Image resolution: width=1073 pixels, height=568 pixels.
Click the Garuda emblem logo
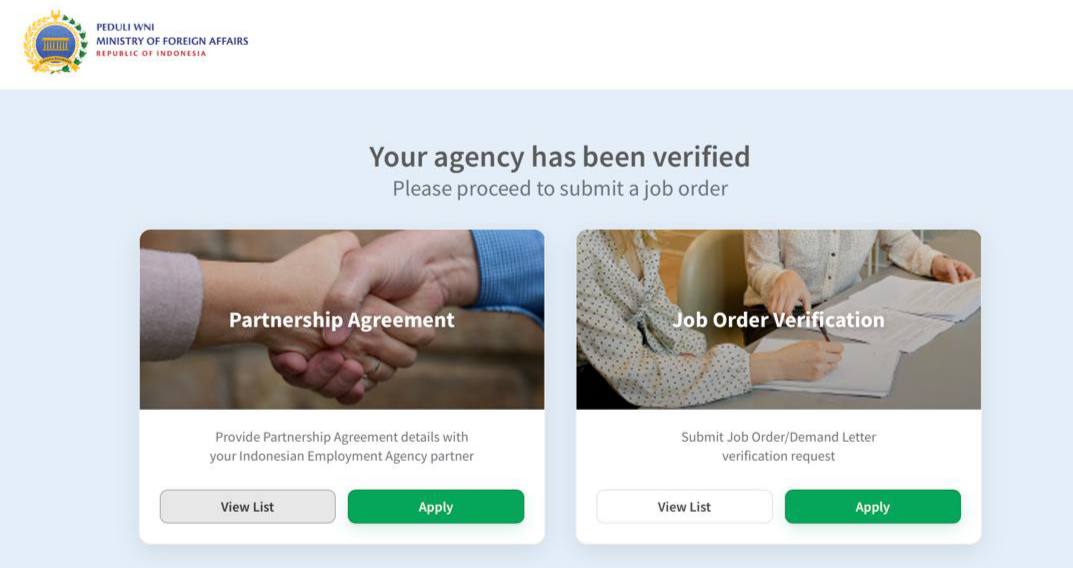pyautogui.click(x=55, y=42)
